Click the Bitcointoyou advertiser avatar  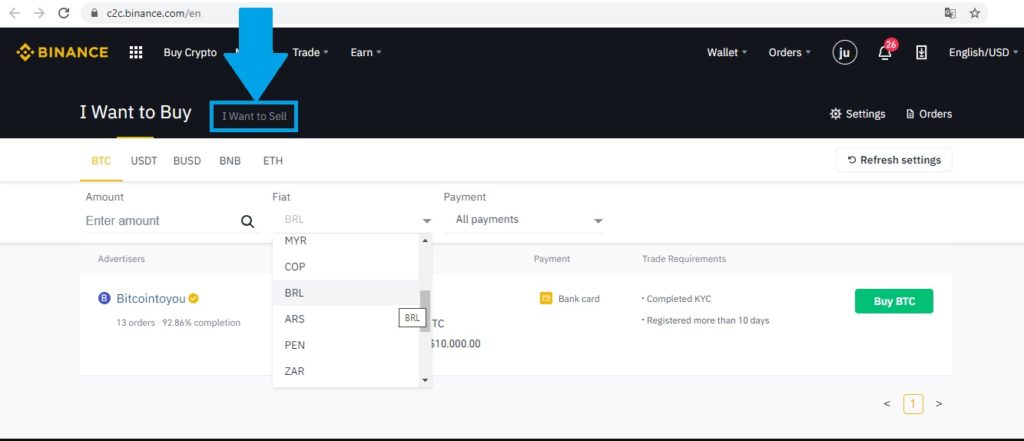(104, 299)
